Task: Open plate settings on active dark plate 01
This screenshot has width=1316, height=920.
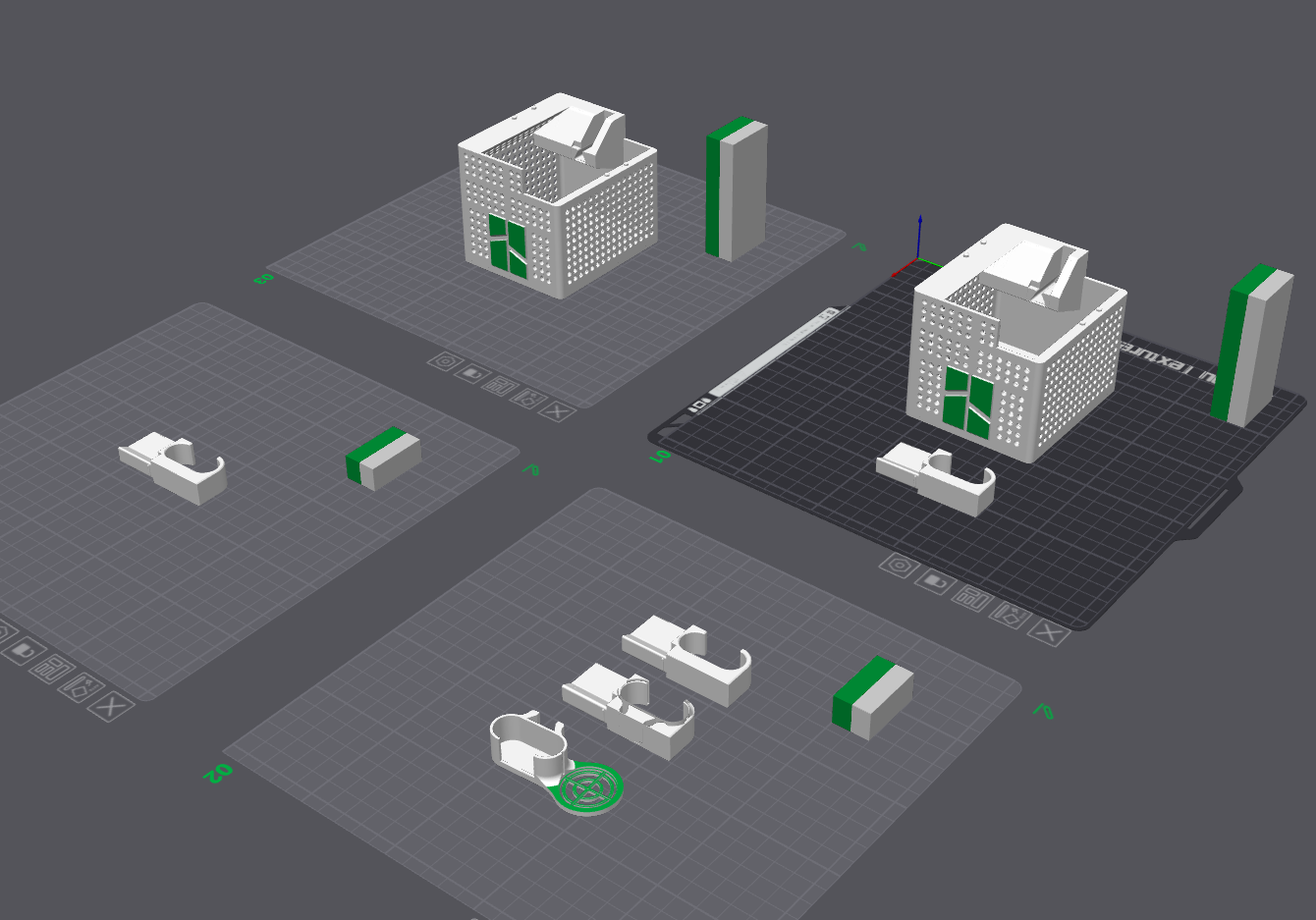Action: pyautogui.click(x=901, y=567)
